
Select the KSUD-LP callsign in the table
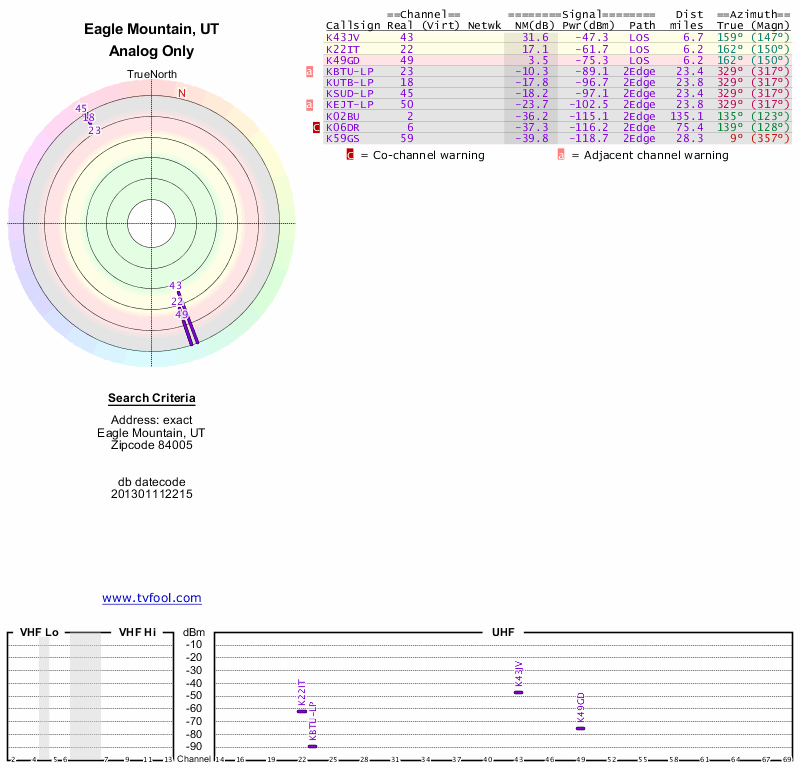click(349, 93)
